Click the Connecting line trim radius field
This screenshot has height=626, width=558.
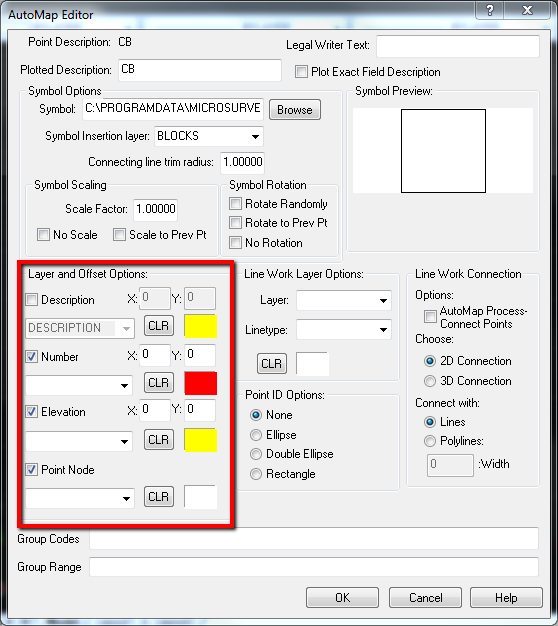pyautogui.click(x=243, y=162)
